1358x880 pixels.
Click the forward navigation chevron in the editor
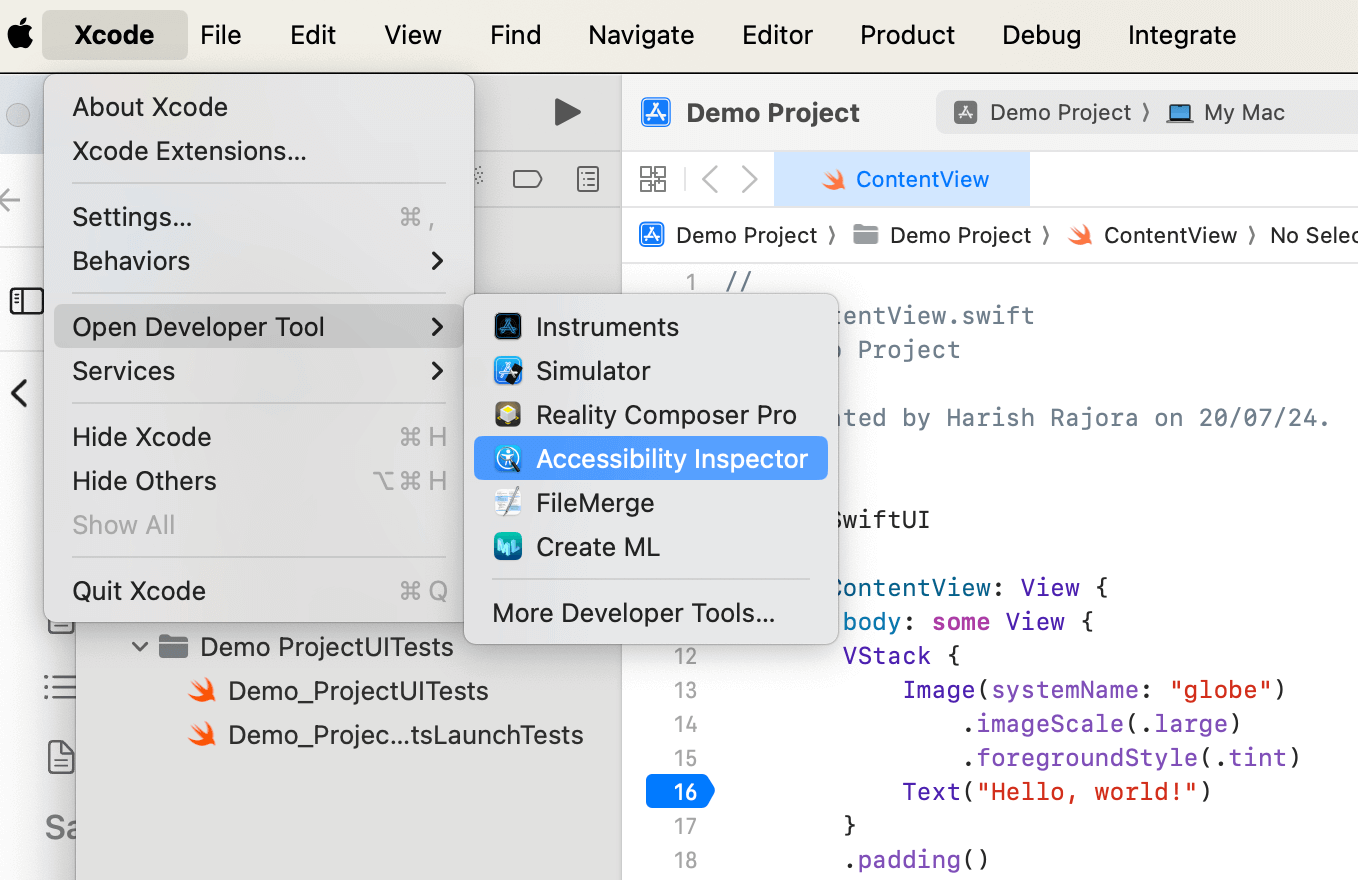tap(749, 178)
